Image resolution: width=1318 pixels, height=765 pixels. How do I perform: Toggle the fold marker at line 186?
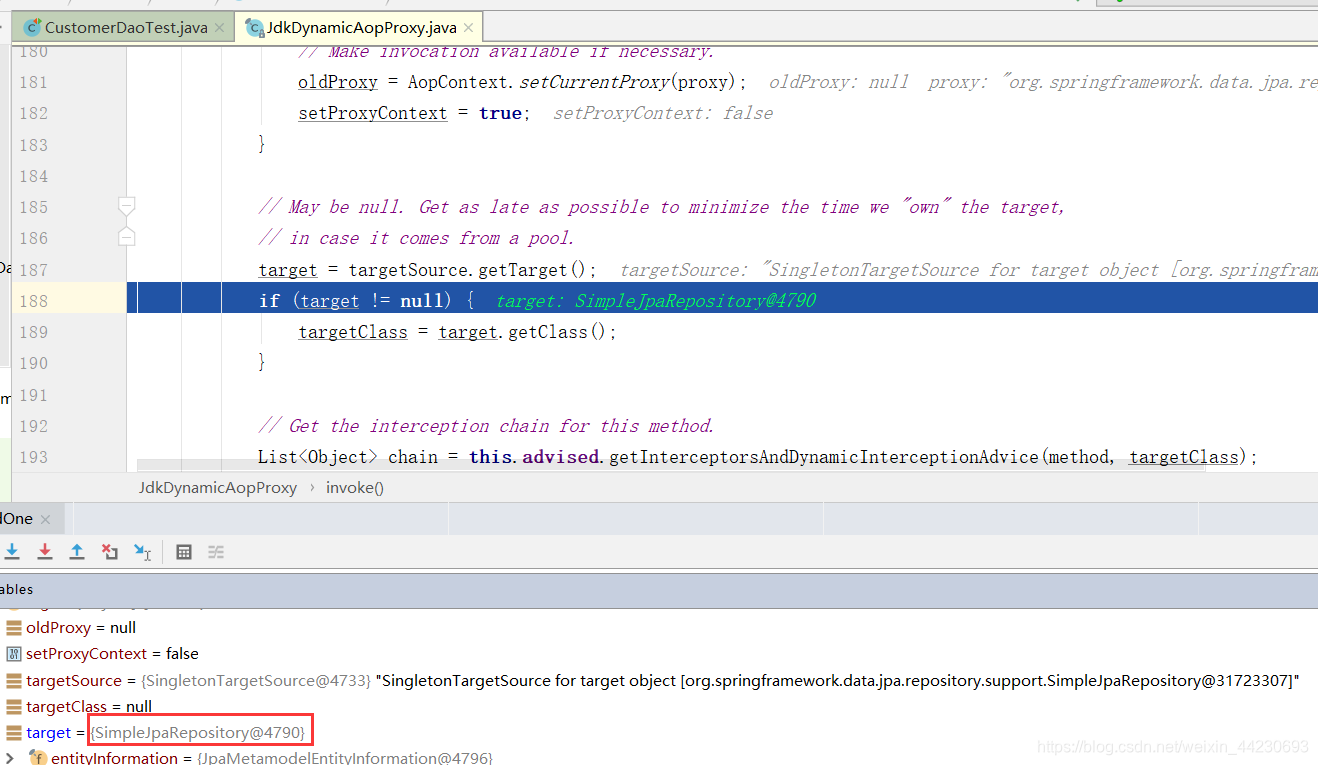(x=126, y=238)
